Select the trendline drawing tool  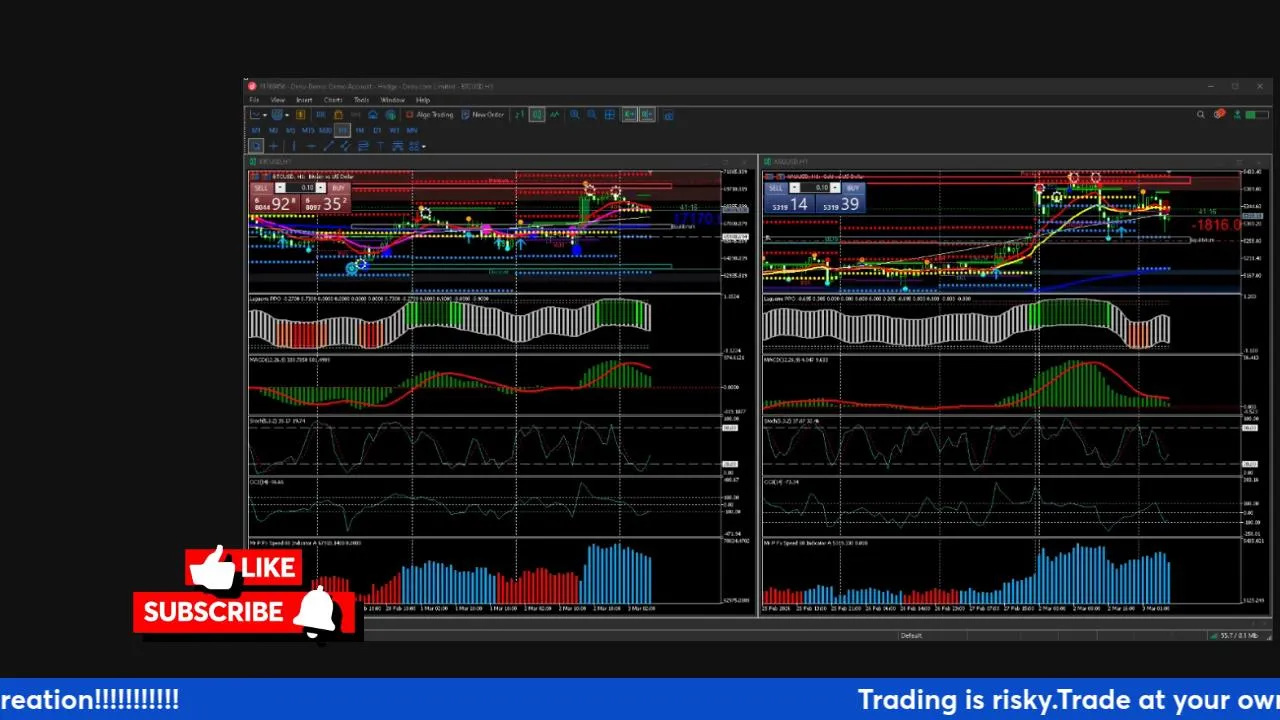point(328,146)
